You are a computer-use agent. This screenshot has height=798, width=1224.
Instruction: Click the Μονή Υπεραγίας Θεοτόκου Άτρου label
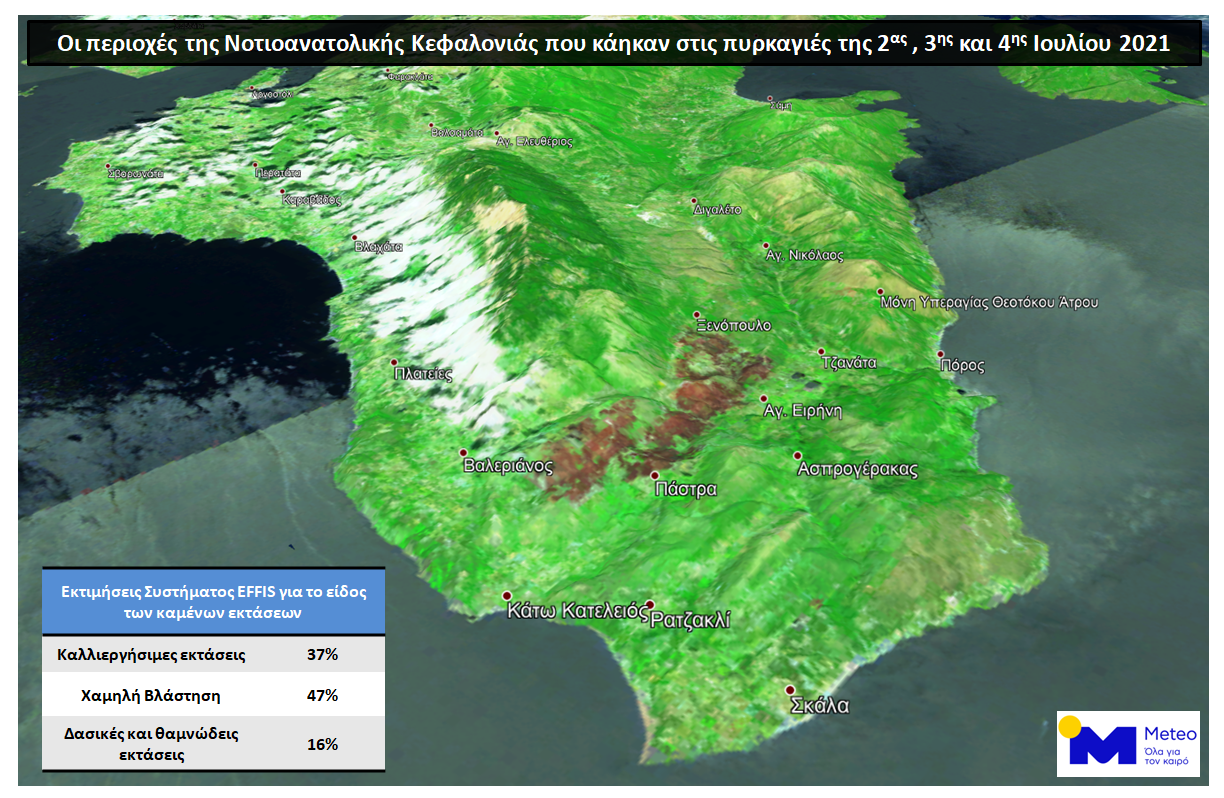(x=989, y=302)
